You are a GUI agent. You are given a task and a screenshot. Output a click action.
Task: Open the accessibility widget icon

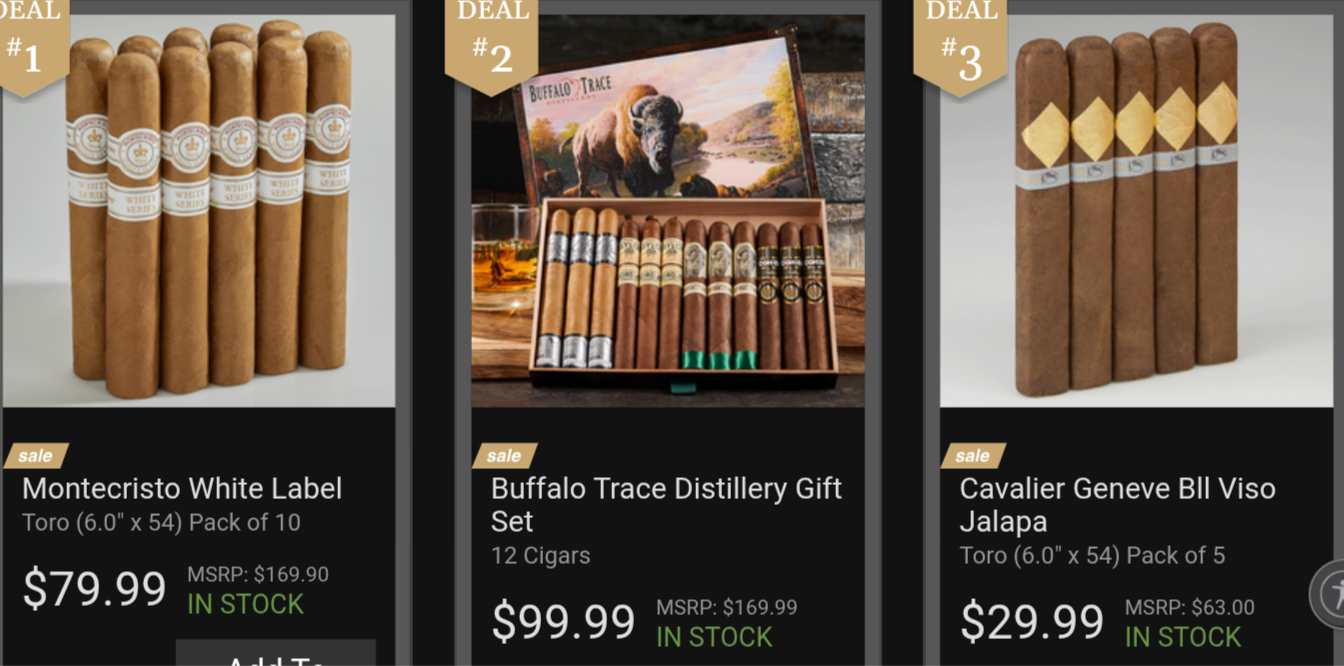pos(1329,594)
